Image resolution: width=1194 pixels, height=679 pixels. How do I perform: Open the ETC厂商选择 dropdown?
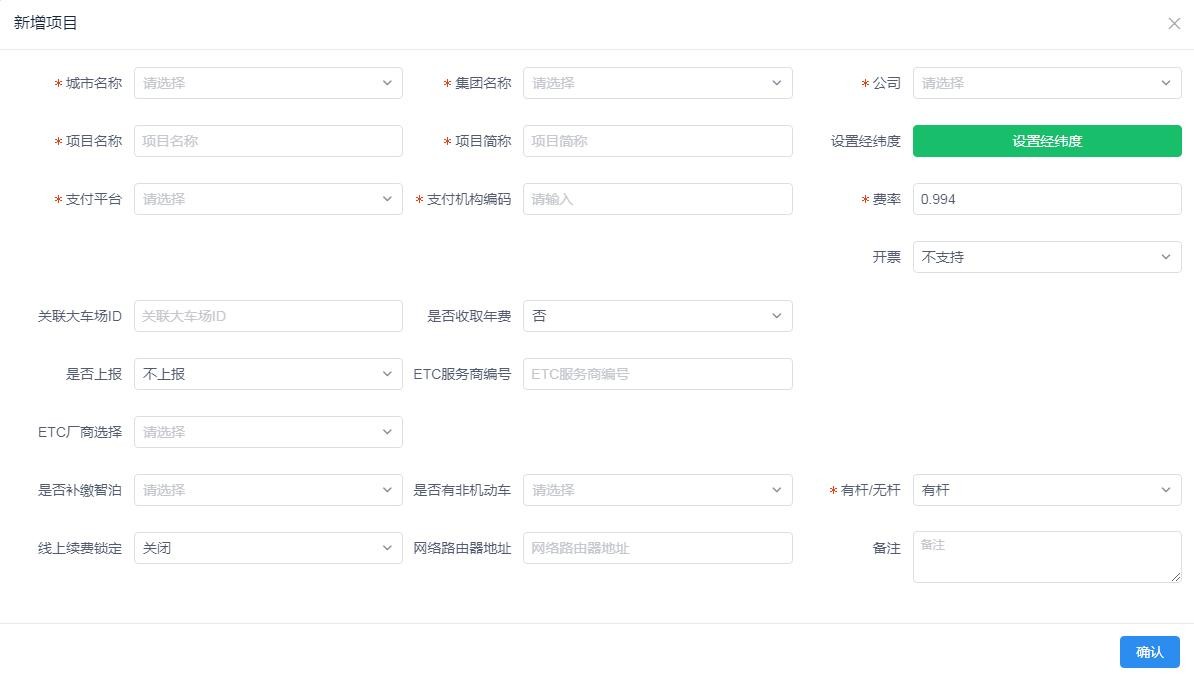tap(268, 432)
